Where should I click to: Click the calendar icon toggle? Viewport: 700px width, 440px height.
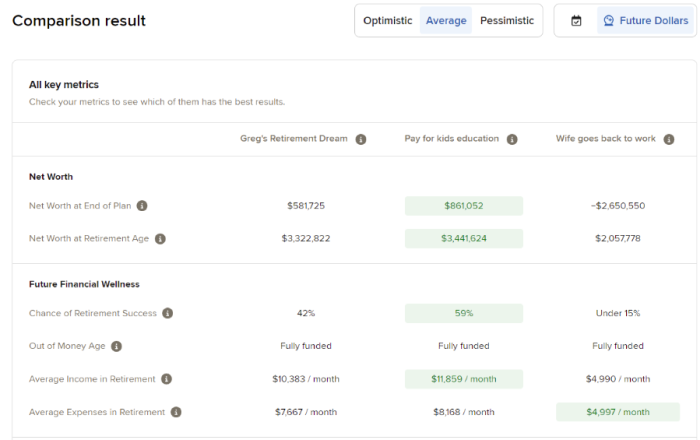pyautogui.click(x=576, y=21)
